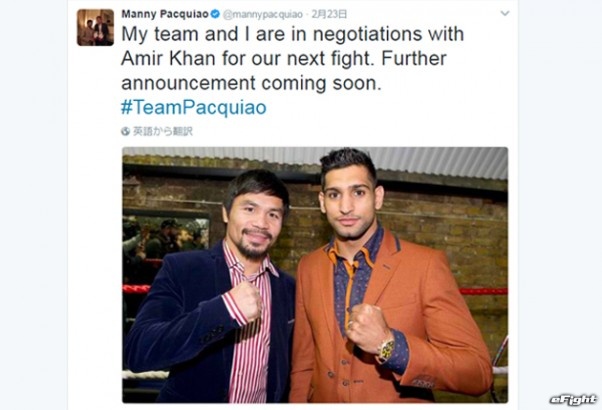The width and height of the screenshot is (602, 410).
Task: Open the attached photo of two boxers
Action: point(315,275)
